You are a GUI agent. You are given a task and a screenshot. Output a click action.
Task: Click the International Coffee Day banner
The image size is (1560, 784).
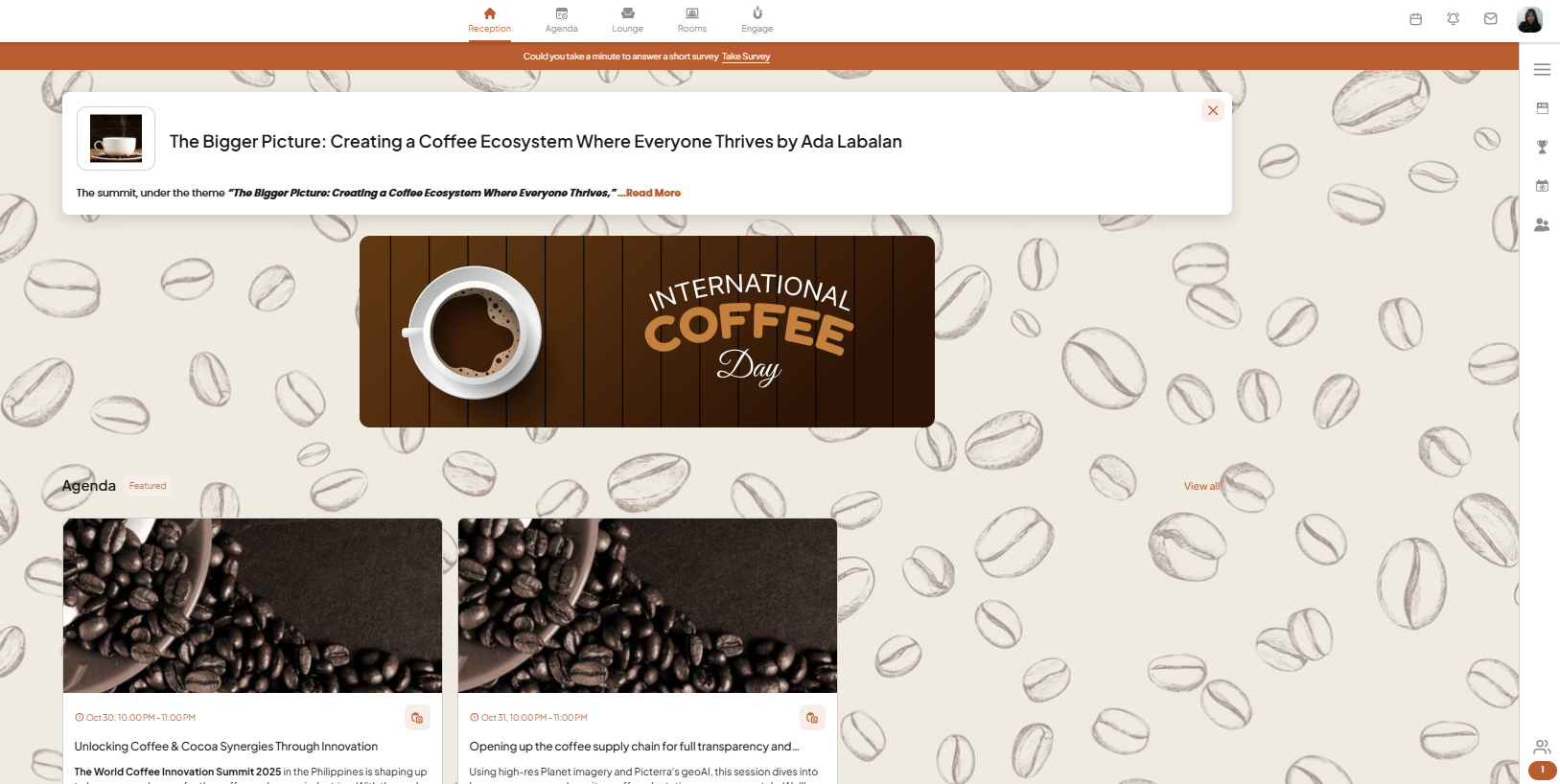click(x=647, y=332)
